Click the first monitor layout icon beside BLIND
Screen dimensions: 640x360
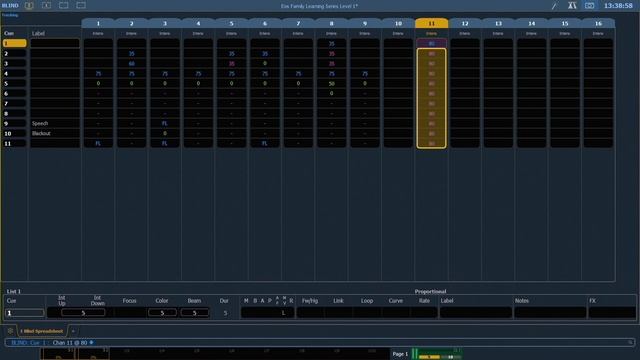(x=29, y=6)
